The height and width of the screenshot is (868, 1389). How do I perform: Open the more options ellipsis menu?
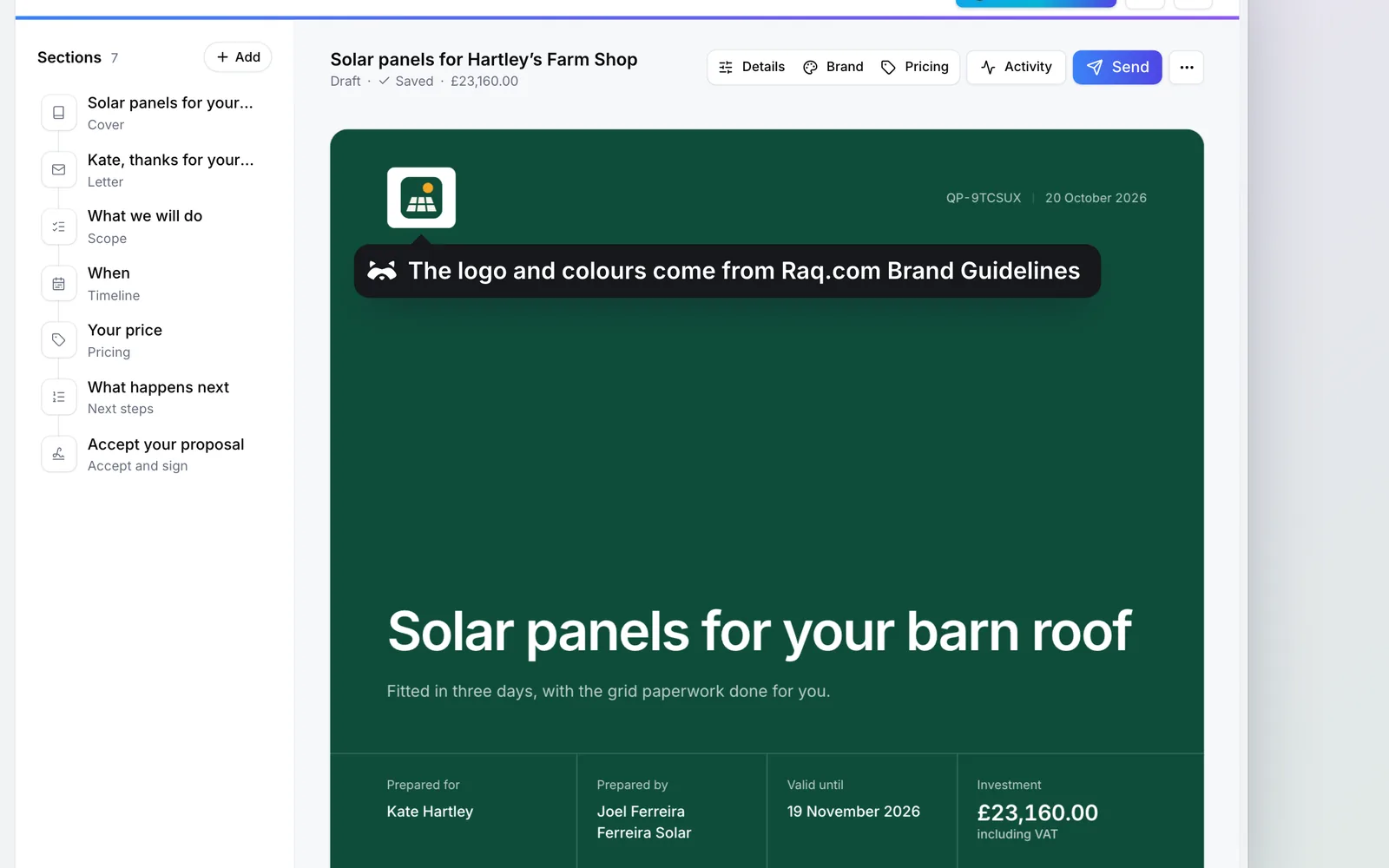click(1186, 67)
